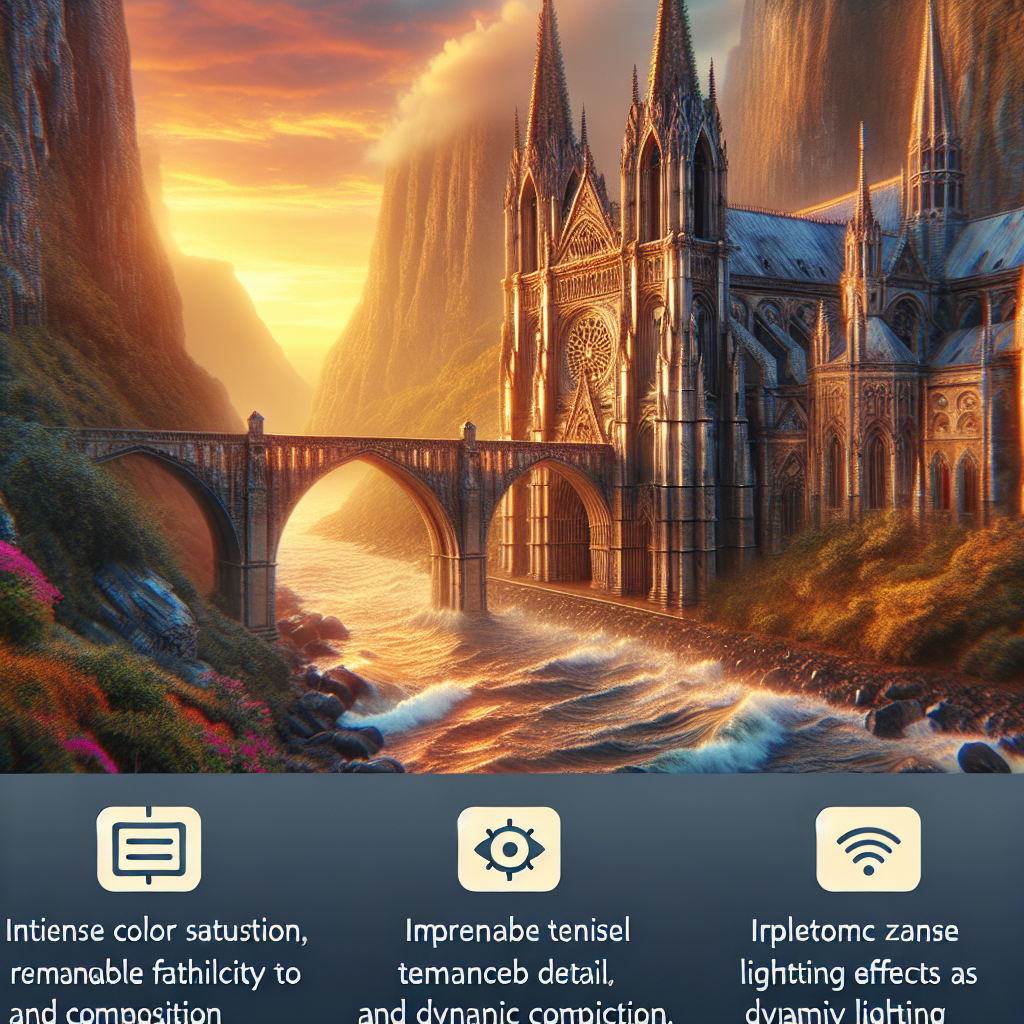Click the 'Intiense color satustion,' caption

(x=157, y=931)
